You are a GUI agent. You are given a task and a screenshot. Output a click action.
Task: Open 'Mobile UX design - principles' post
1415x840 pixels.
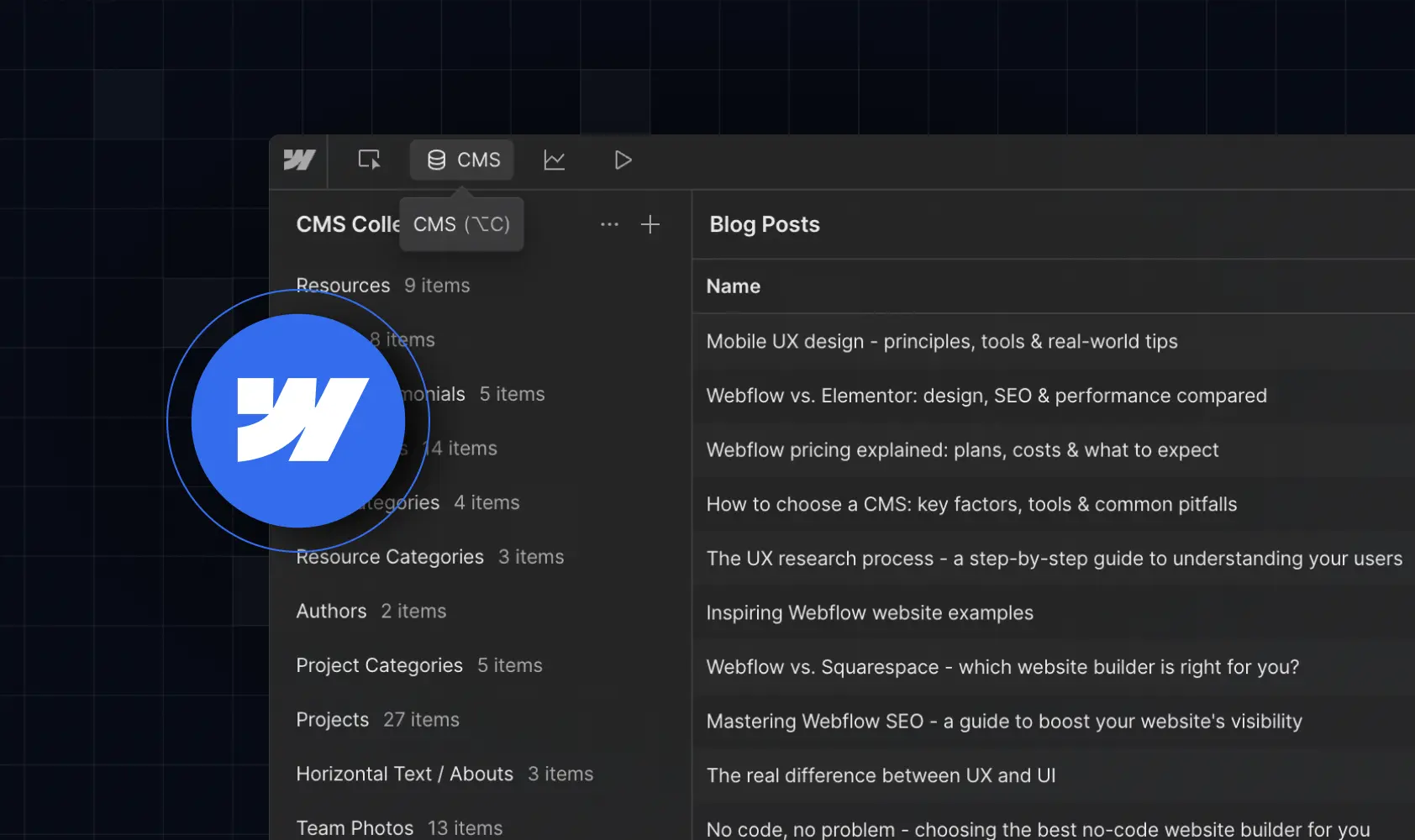1054,341
